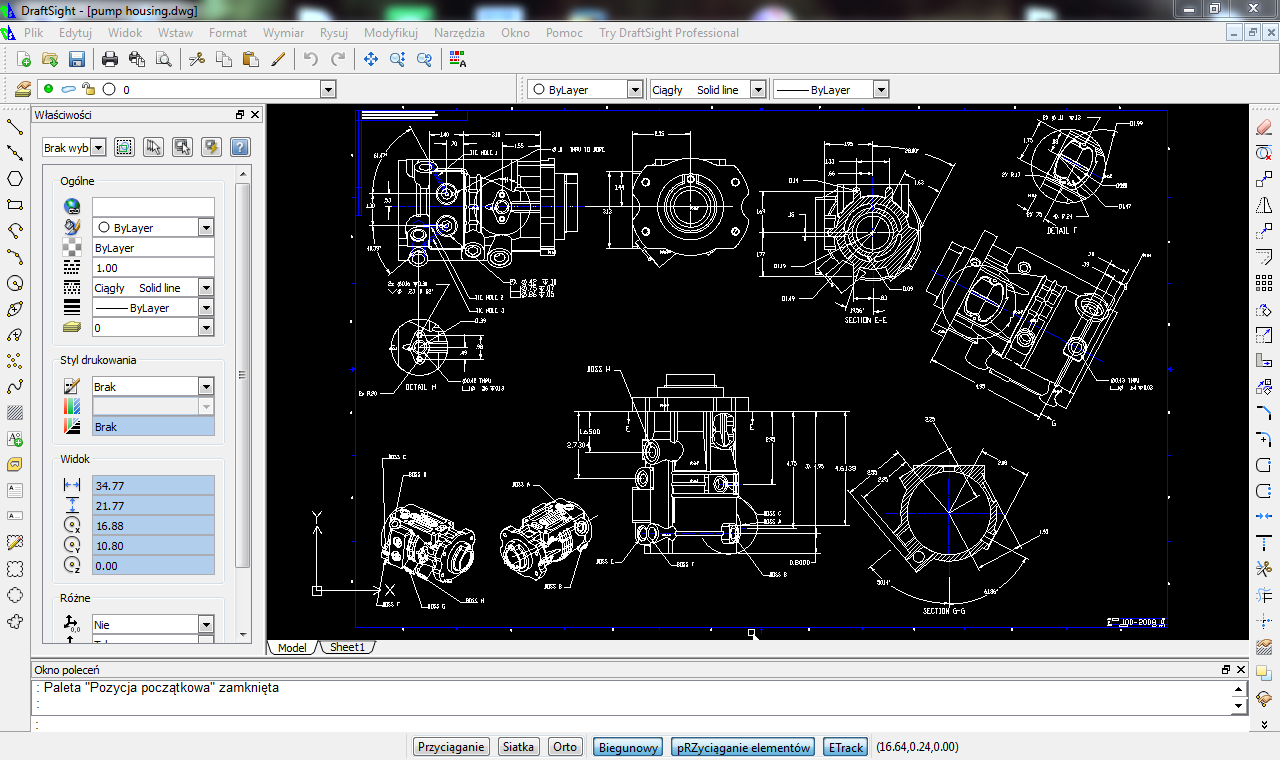1280x760 pixels.
Task: Open the layer selection dropdown
Action: tap(327, 90)
